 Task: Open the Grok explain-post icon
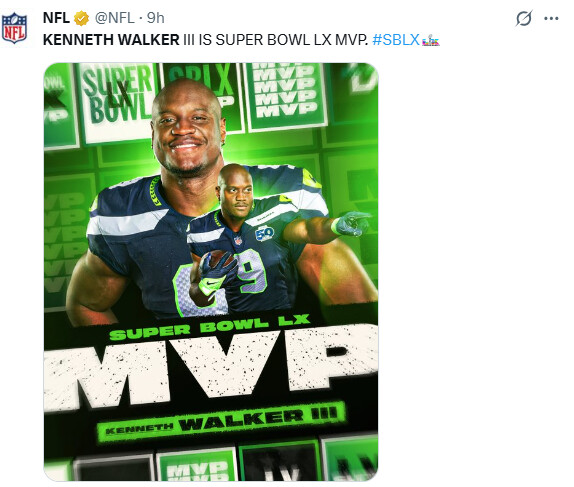coord(523,18)
